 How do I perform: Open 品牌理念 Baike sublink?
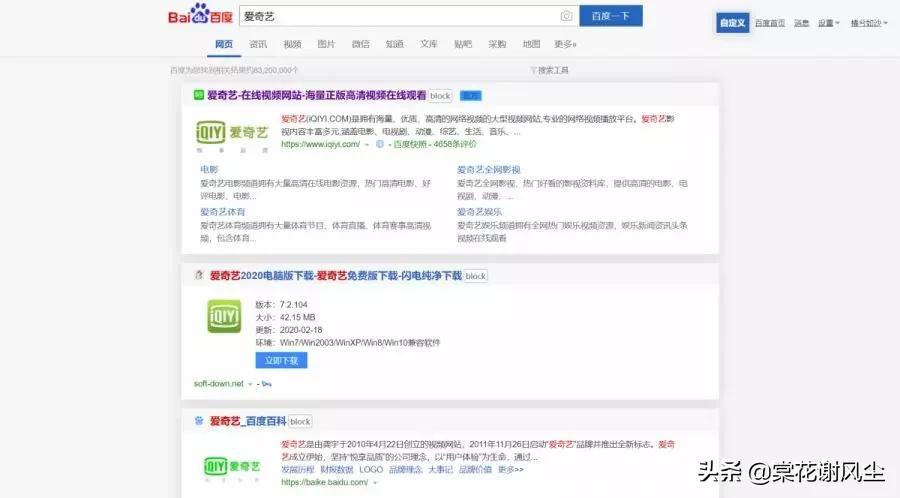(x=405, y=470)
